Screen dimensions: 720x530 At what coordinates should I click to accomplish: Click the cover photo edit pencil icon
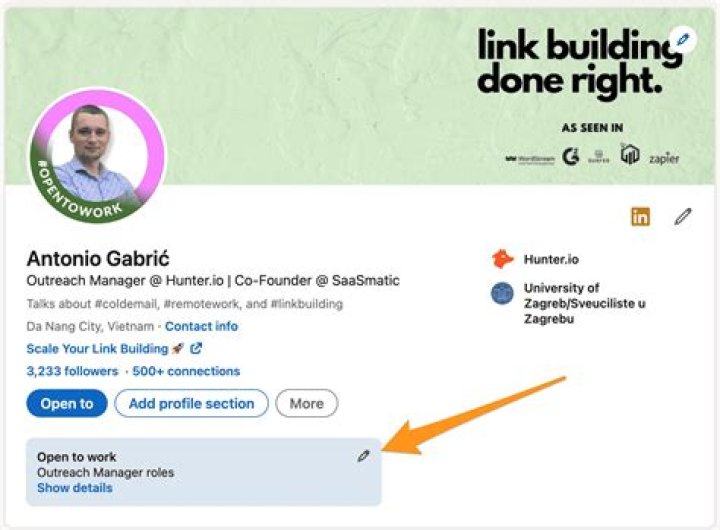pyautogui.click(x=683, y=40)
